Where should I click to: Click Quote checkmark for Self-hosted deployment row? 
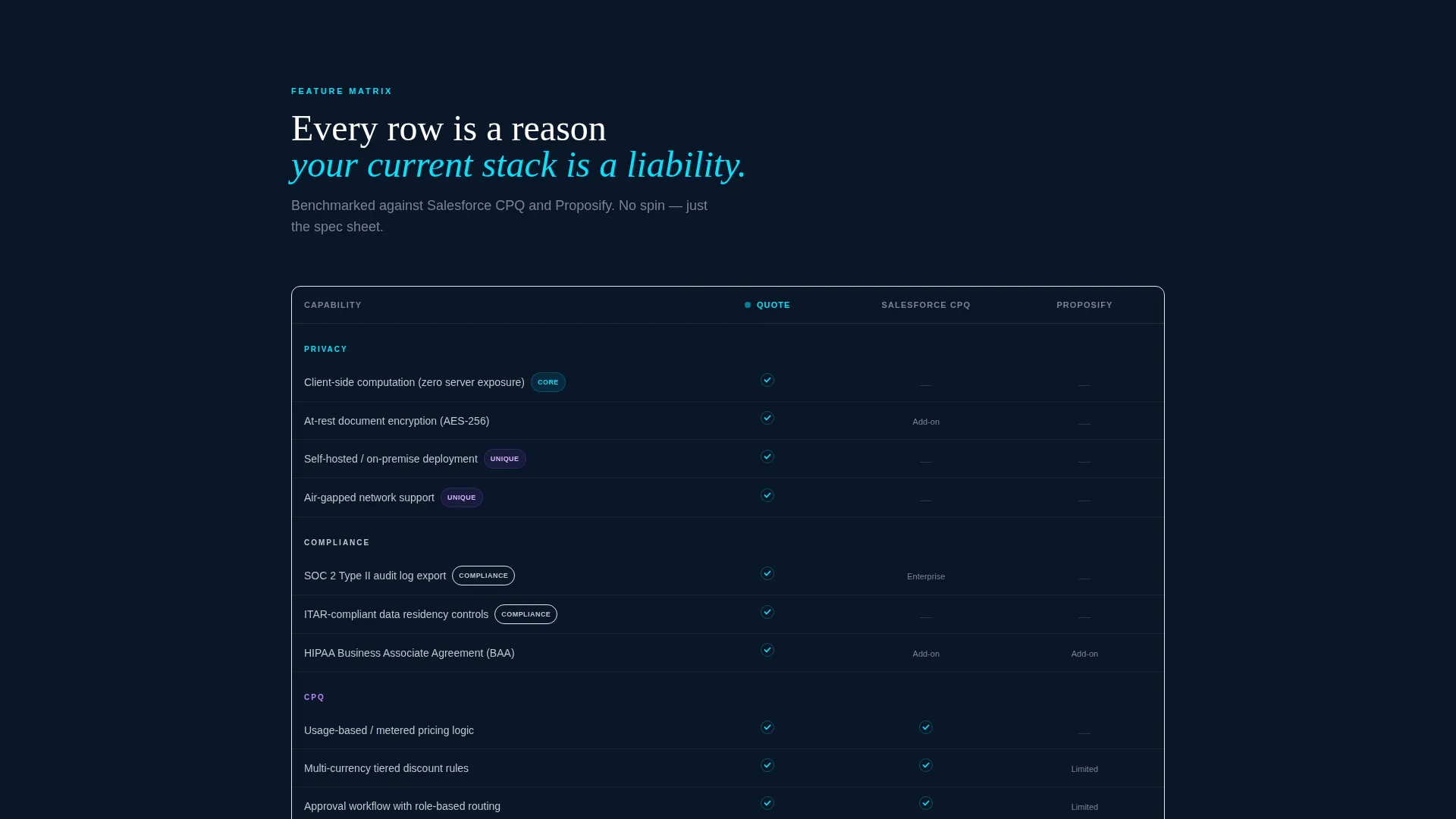click(x=767, y=457)
